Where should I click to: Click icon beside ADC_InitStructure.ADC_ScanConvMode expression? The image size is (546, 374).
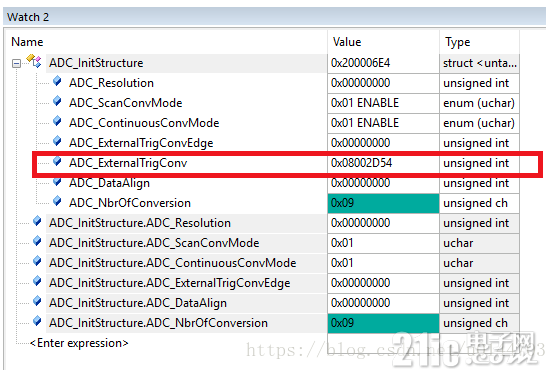(x=37, y=242)
